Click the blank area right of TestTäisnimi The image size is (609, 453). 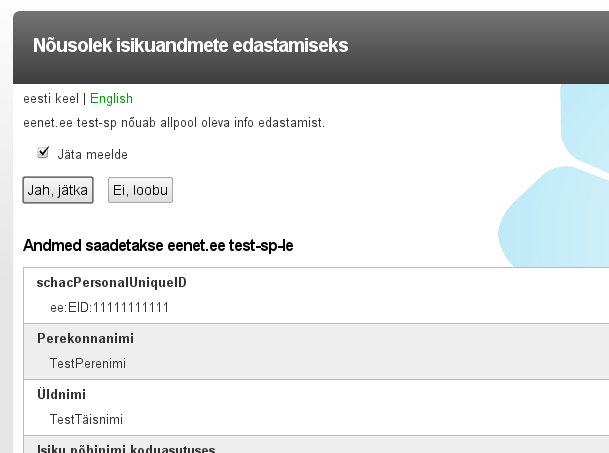click(x=350, y=419)
